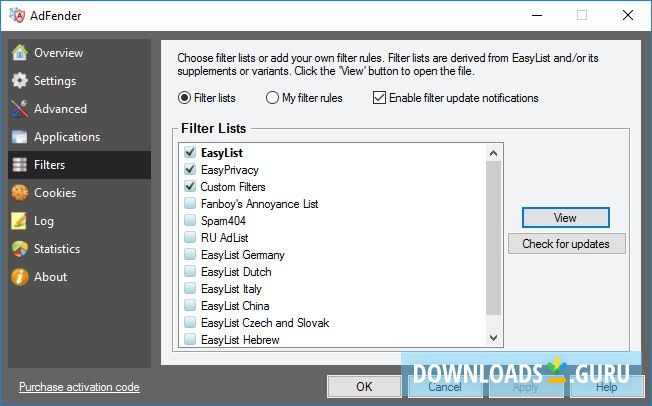Uncheck the EasyPrivacy filter checkbox
The width and height of the screenshot is (652, 406).
(x=190, y=169)
